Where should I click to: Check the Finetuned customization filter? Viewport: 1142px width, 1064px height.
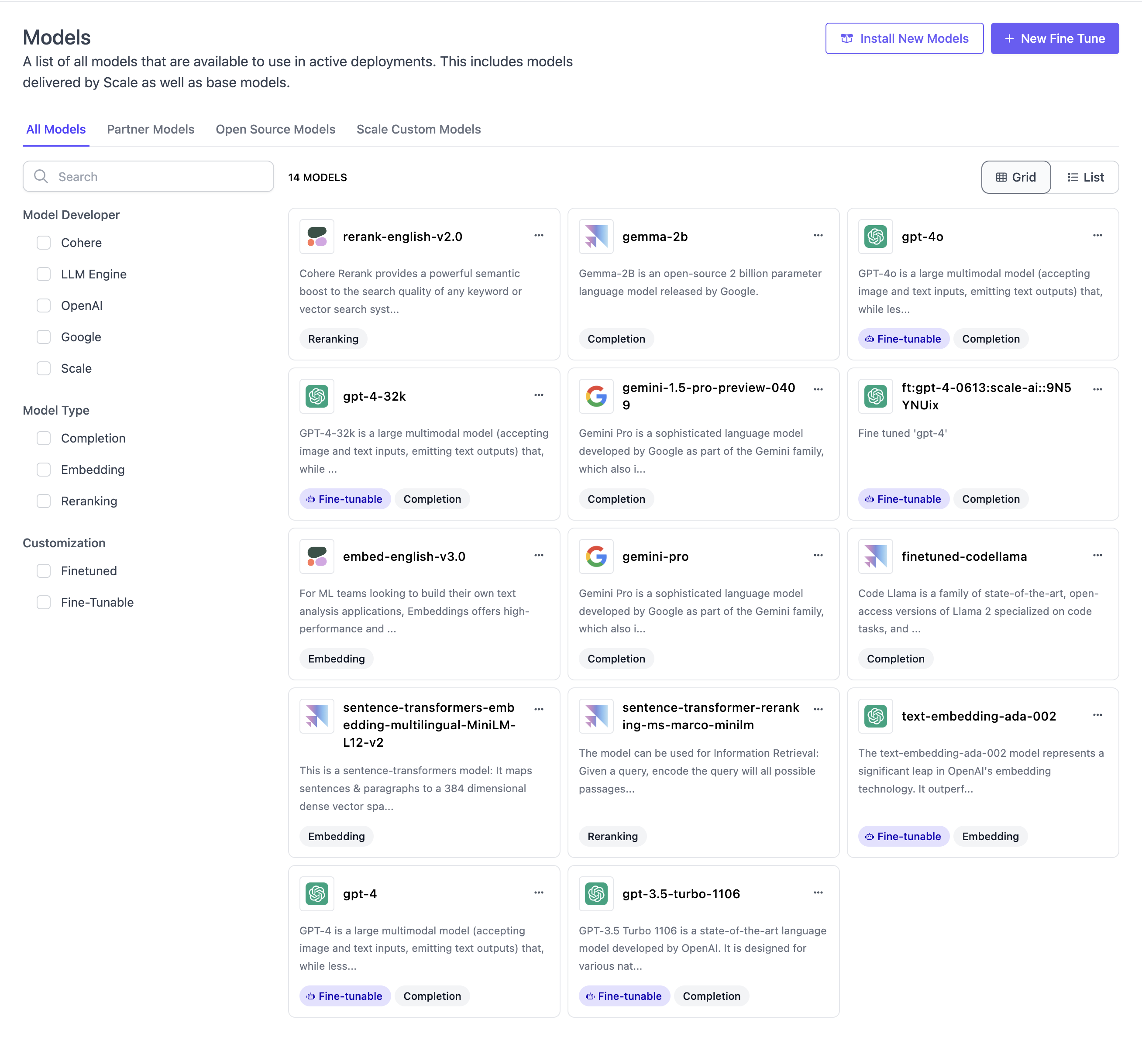44,571
